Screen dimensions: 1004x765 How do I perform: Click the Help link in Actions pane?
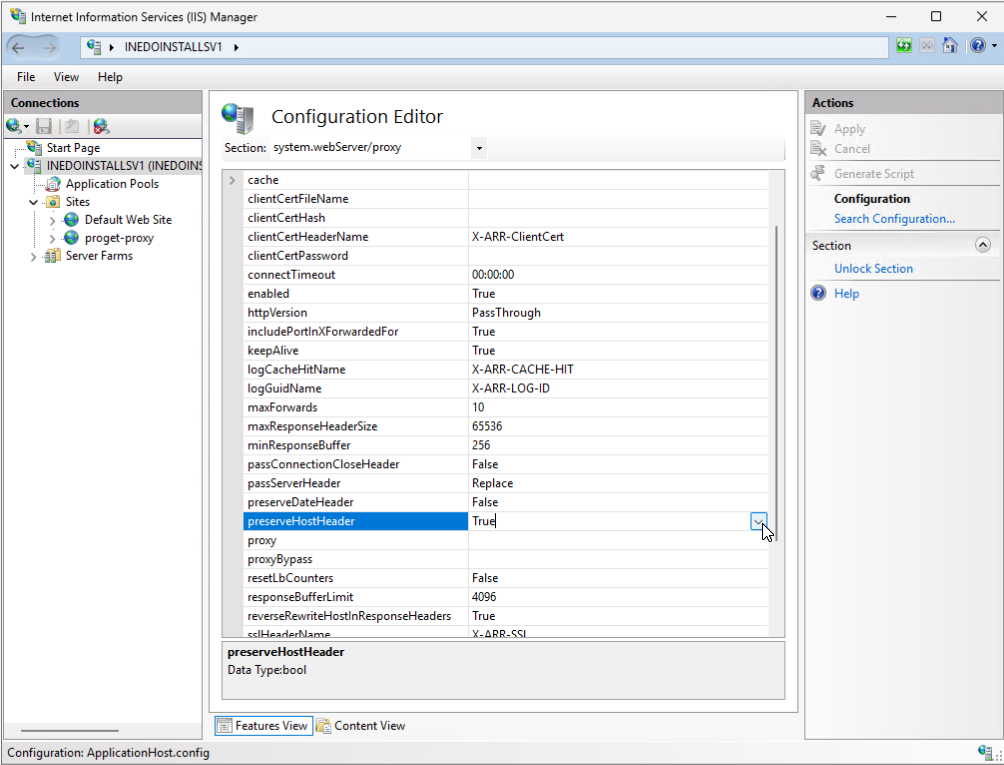(x=846, y=293)
